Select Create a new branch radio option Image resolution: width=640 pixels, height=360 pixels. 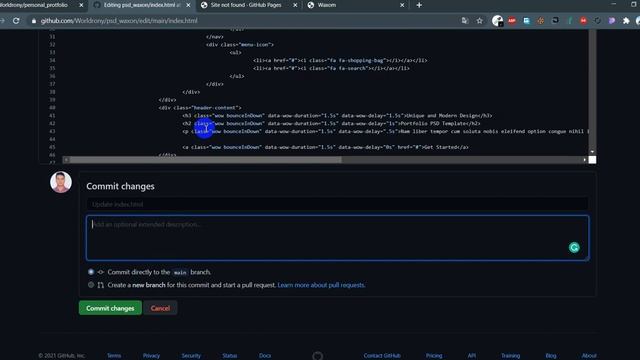coord(91,285)
